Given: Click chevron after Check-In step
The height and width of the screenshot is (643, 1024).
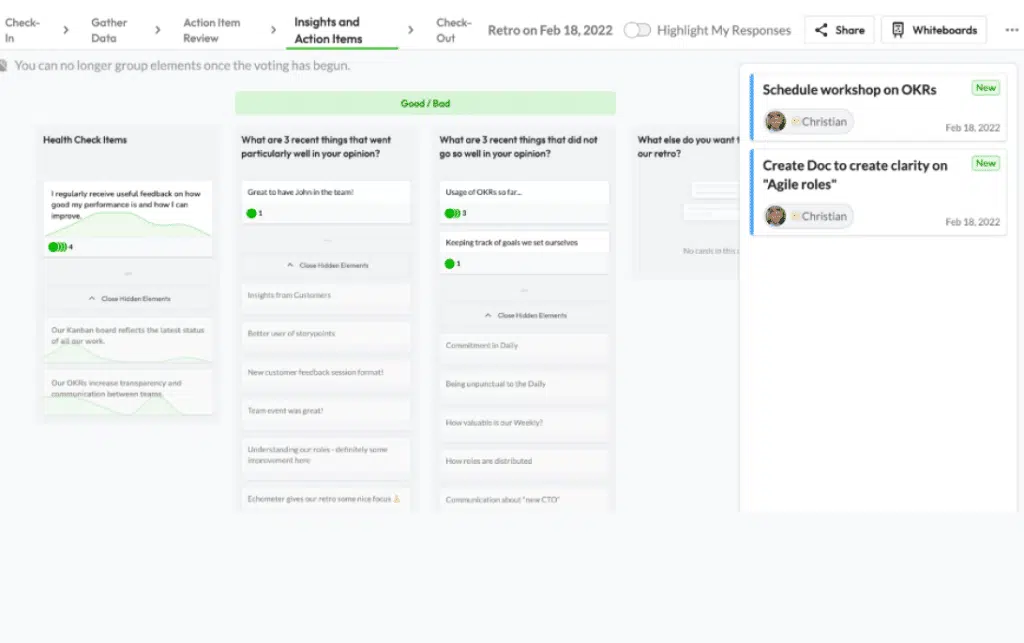Looking at the screenshot, I should point(65,30).
